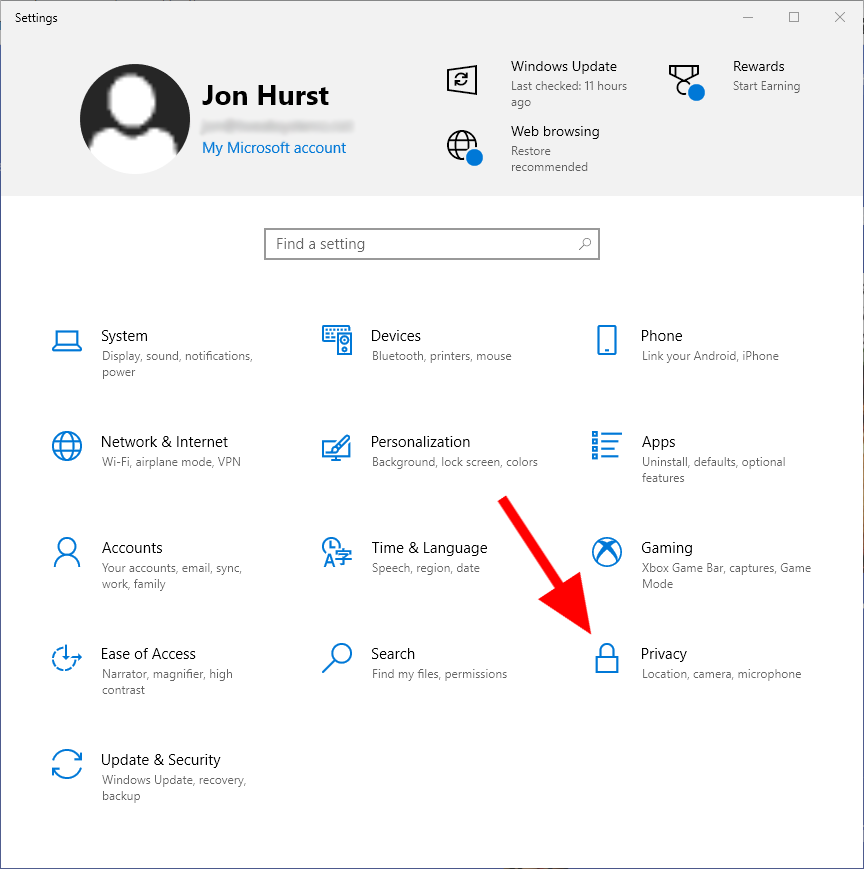Go to Personalization label
864x869 pixels.
(420, 442)
